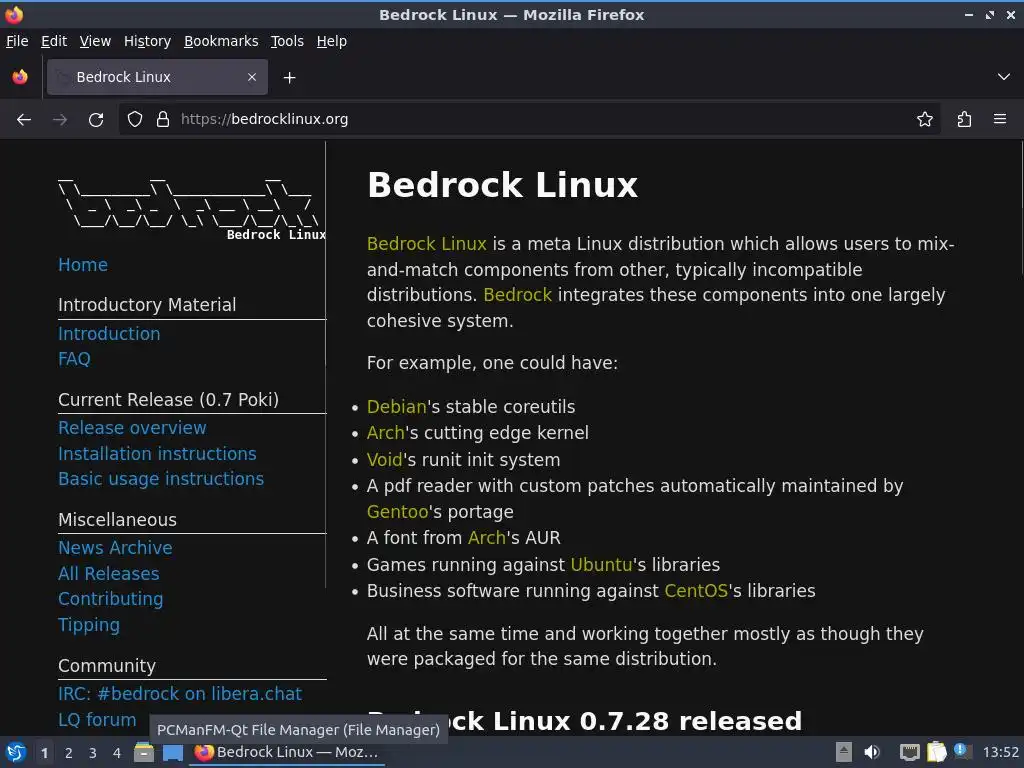Open the Arch link beside 'AUR'
The image size is (1024, 768).
[487, 538]
